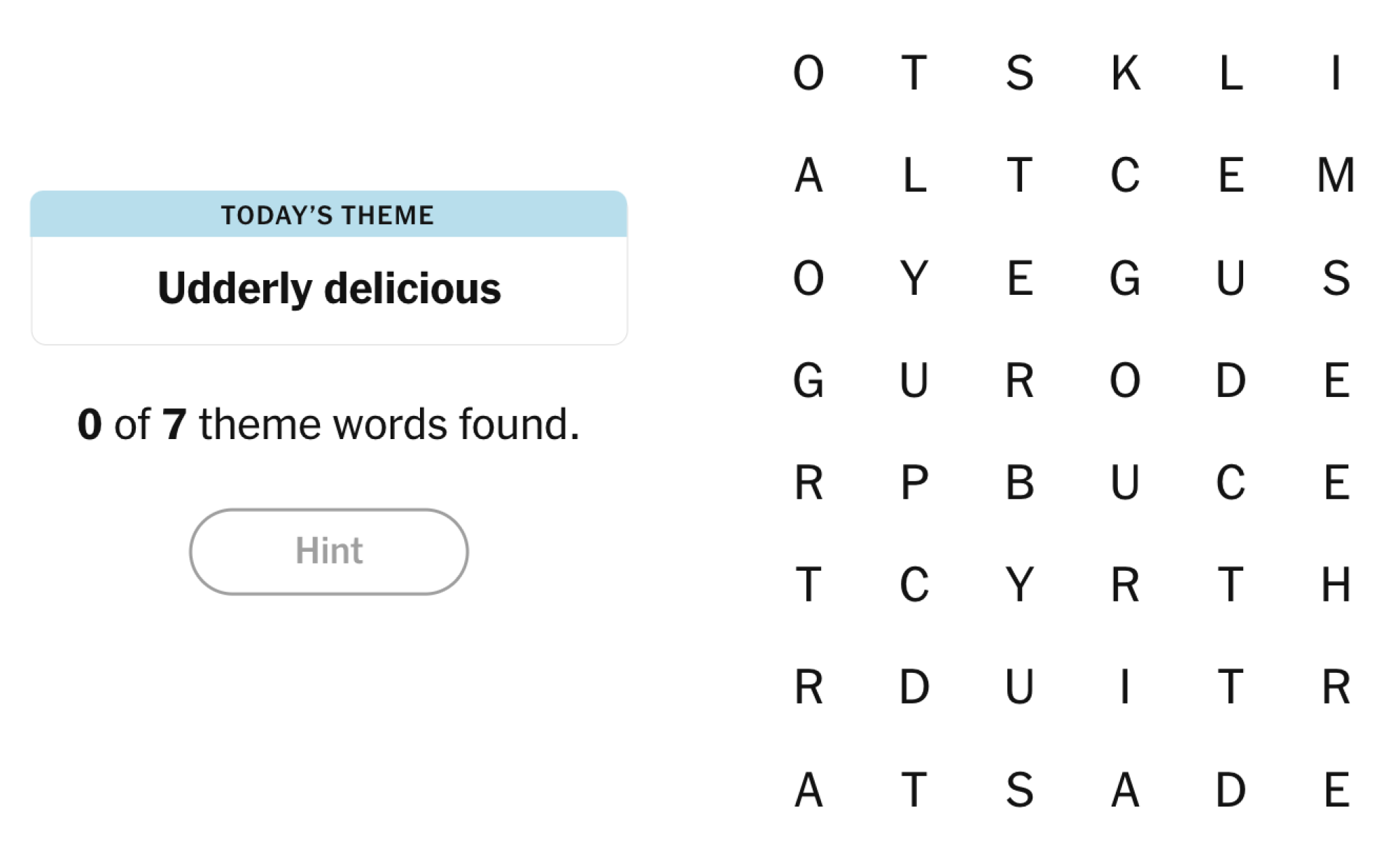Viewport: 1400px width, 855px height.
Task: Tap the letter B in the grid
Action: tap(1019, 482)
